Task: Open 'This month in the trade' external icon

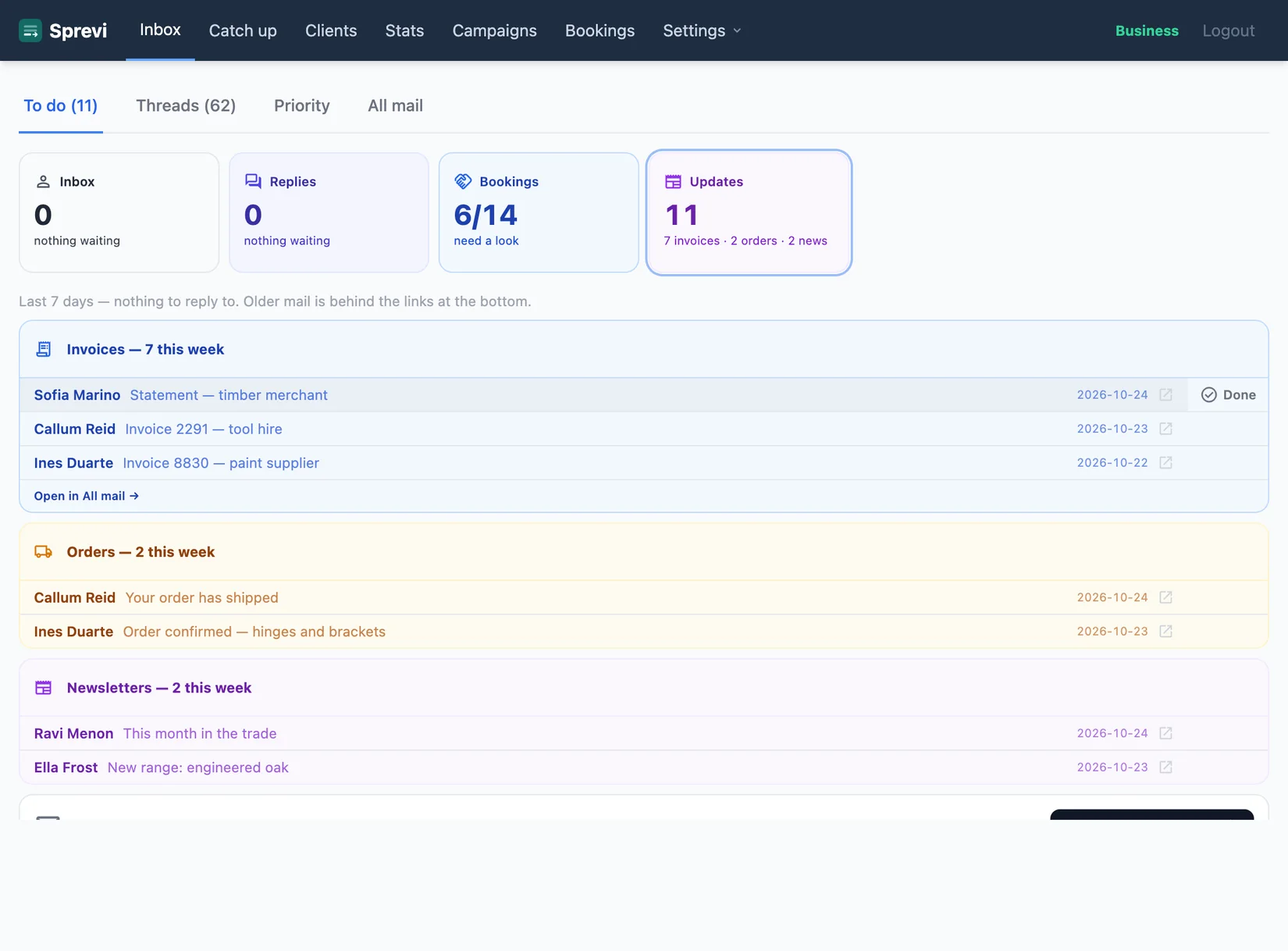Action: pos(1165,733)
